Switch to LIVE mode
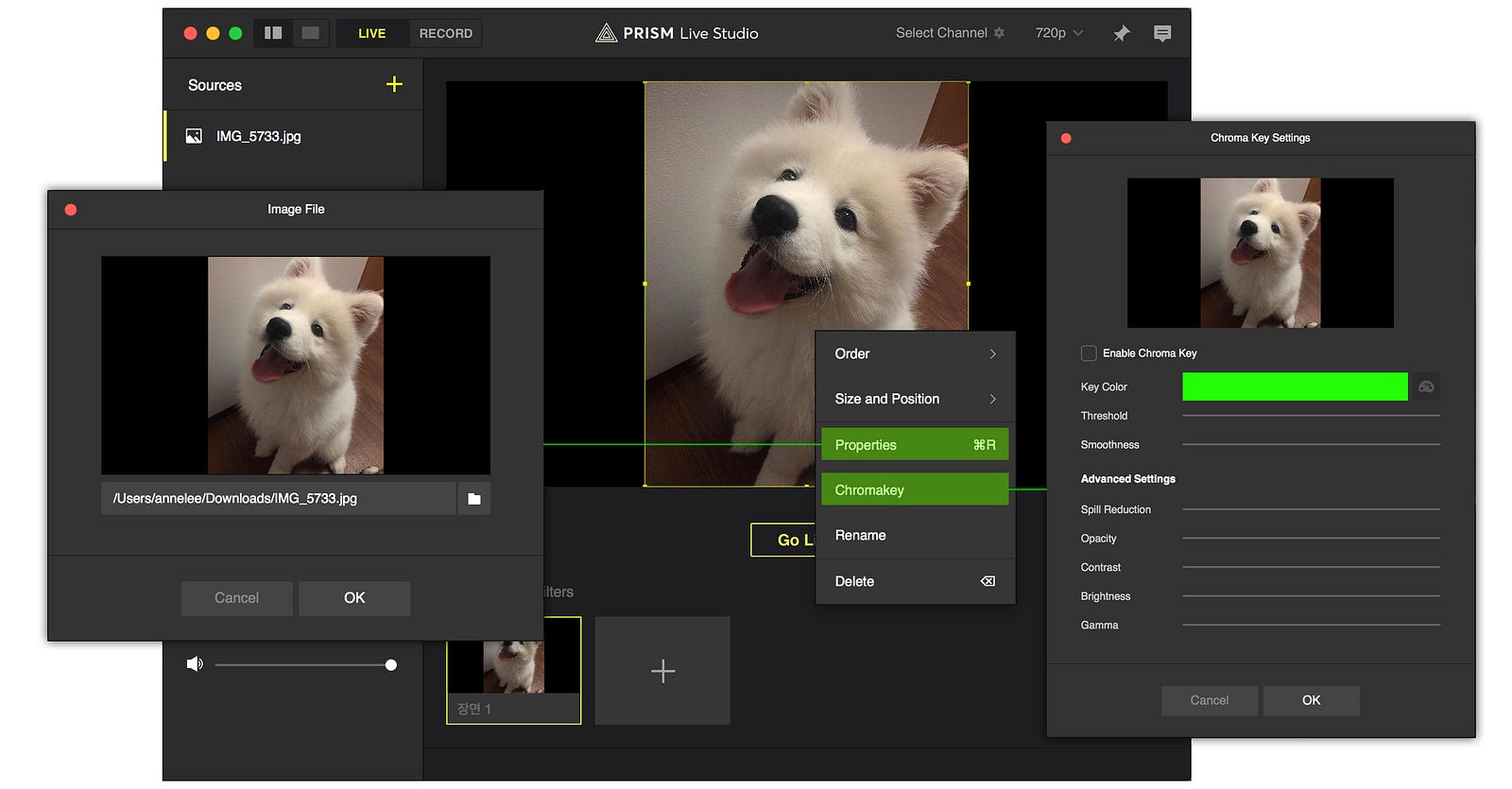The width and height of the screenshot is (1512, 789). pyautogui.click(x=371, y=33)
